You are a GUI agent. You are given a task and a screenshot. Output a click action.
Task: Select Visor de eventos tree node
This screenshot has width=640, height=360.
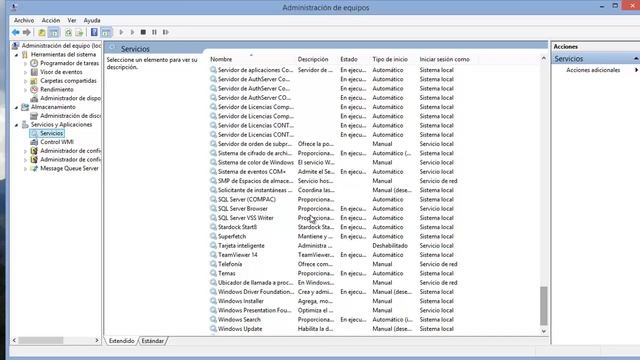(x=61, y=72)
